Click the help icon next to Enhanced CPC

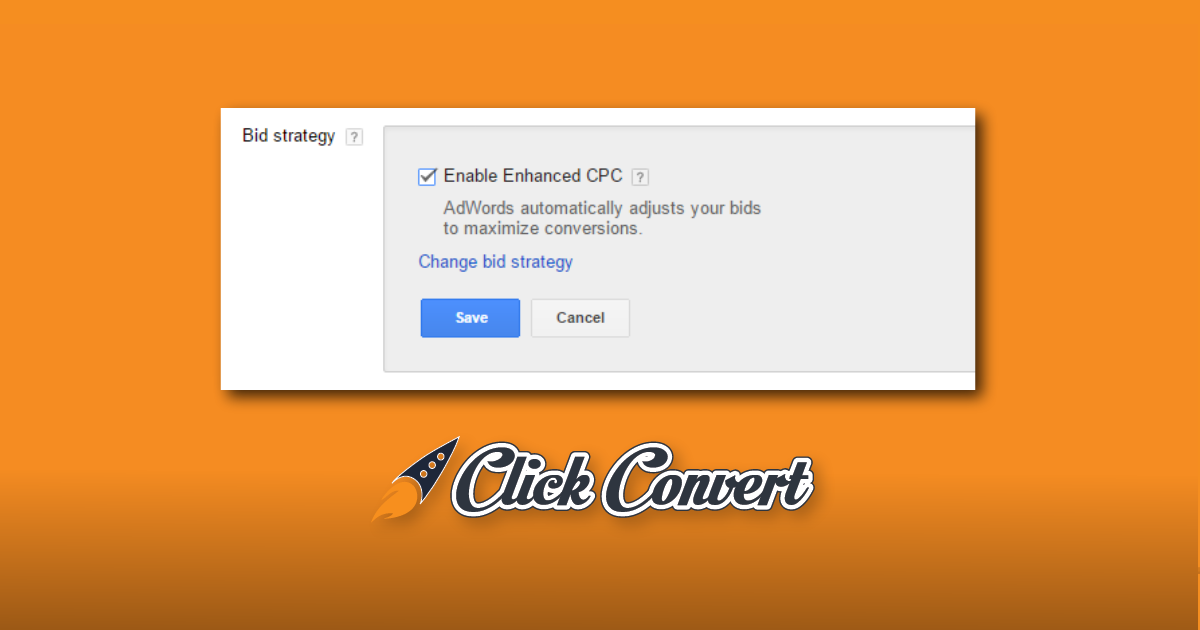click(x=640, y=177)
